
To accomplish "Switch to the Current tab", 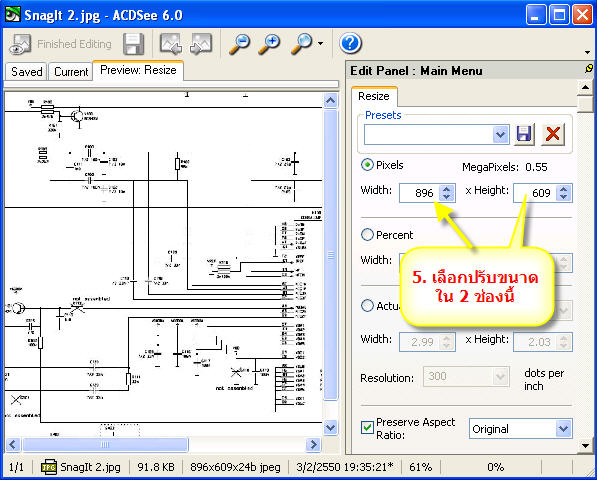I will (x=71, y=72).
